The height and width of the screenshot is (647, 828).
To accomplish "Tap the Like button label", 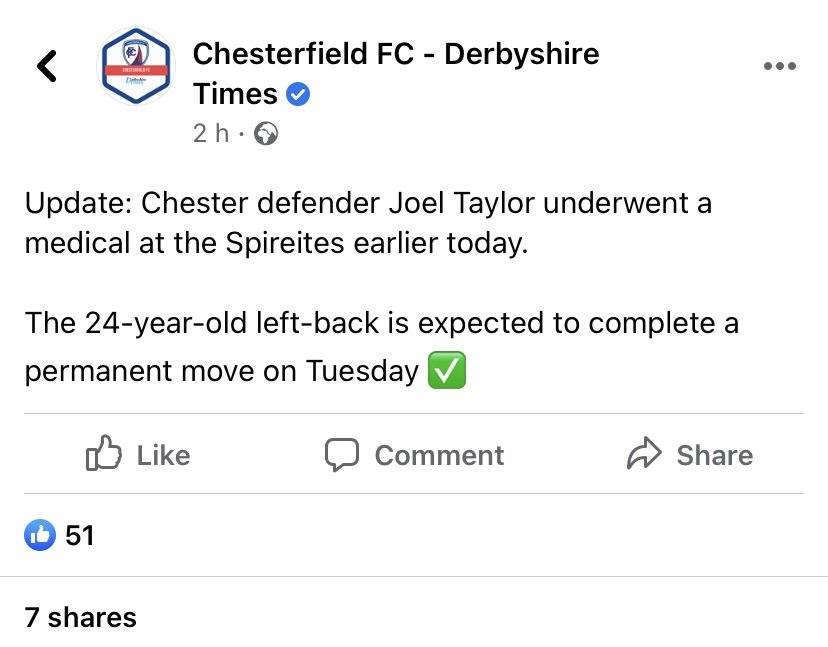I will 163,455.
